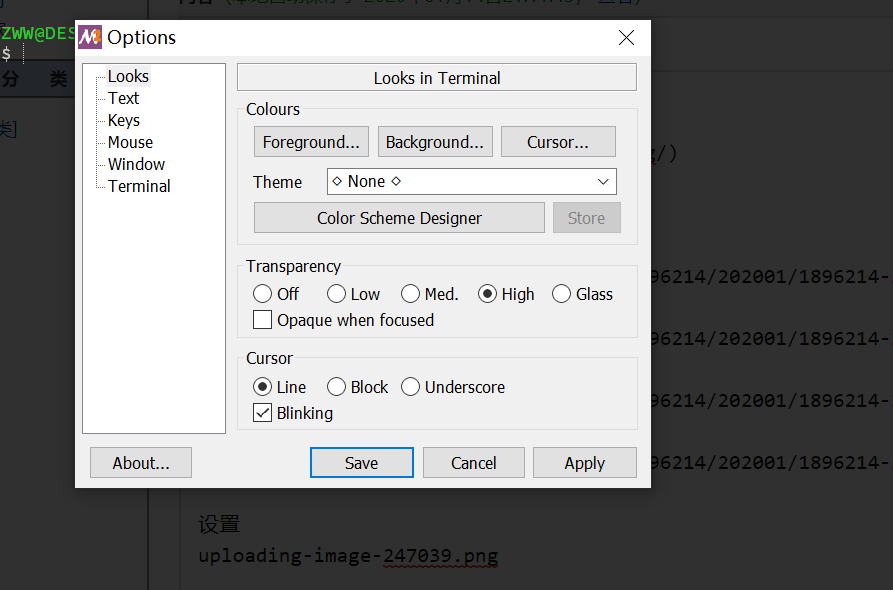
Task: Close the Options dialog
Action: point(627,38)
